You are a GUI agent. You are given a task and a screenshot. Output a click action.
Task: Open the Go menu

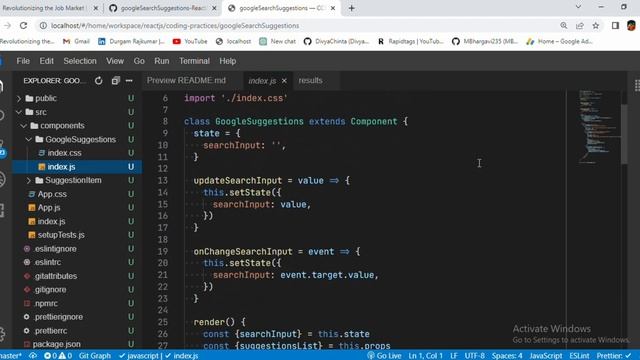139,61
